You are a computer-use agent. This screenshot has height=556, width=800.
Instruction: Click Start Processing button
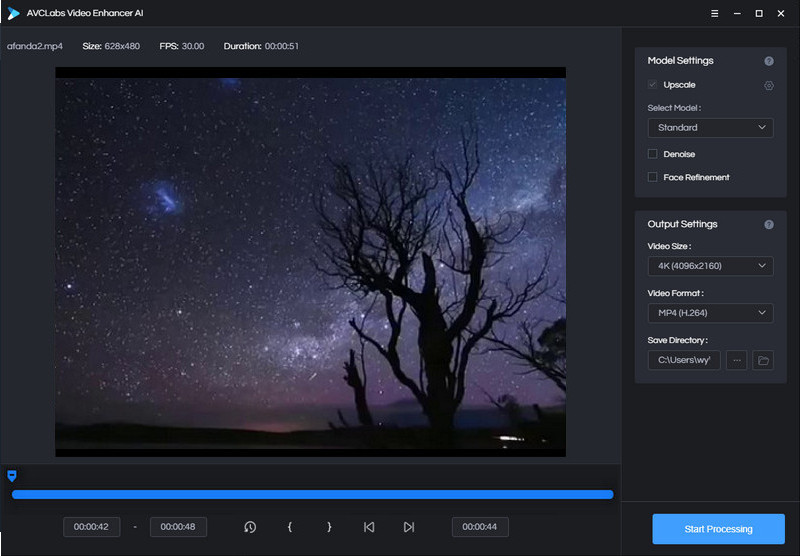pyautogui.click(x=718, y=529)
